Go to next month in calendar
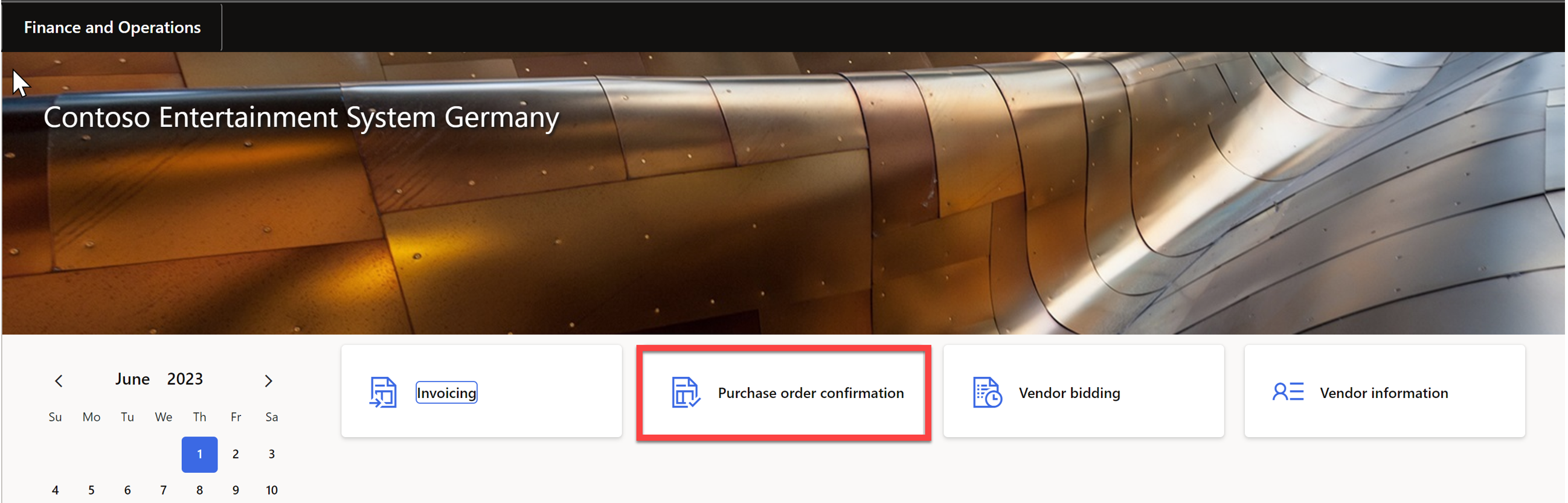The height and width of the screenshot is (503, 1568). pyautogui.click(x=268, y=381)
